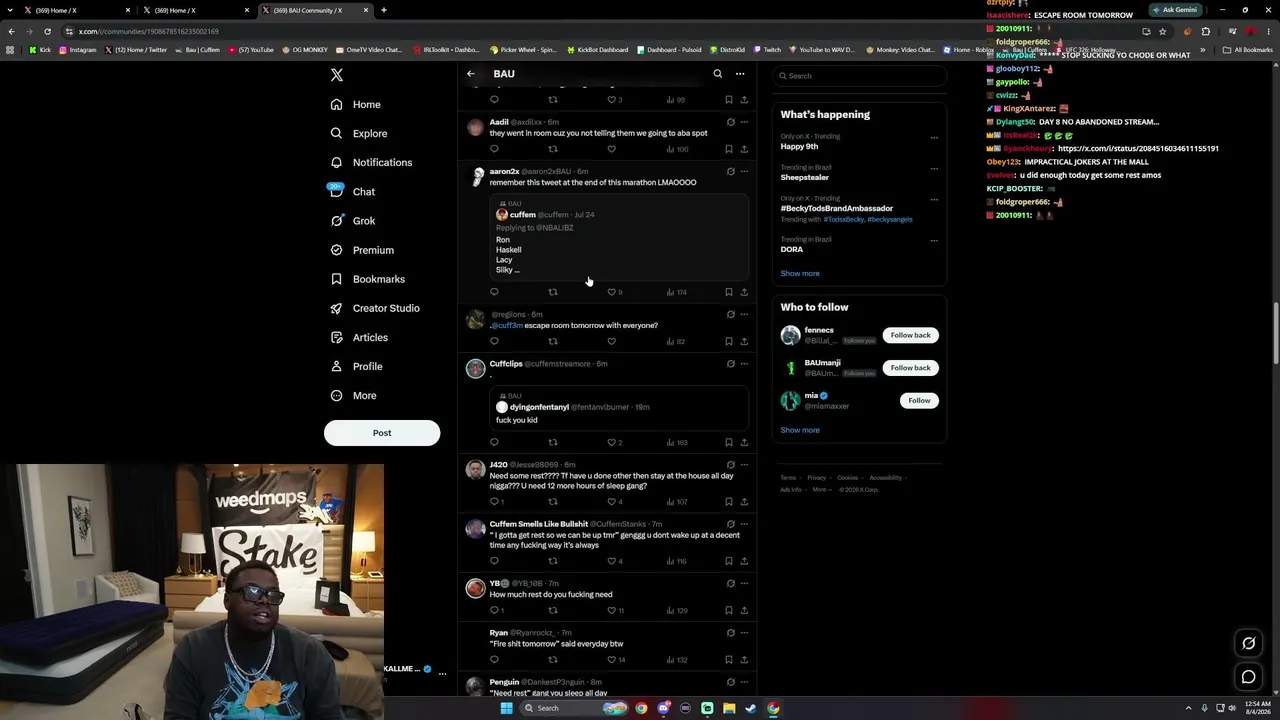Open BAU community header options menu

point(740,74)
